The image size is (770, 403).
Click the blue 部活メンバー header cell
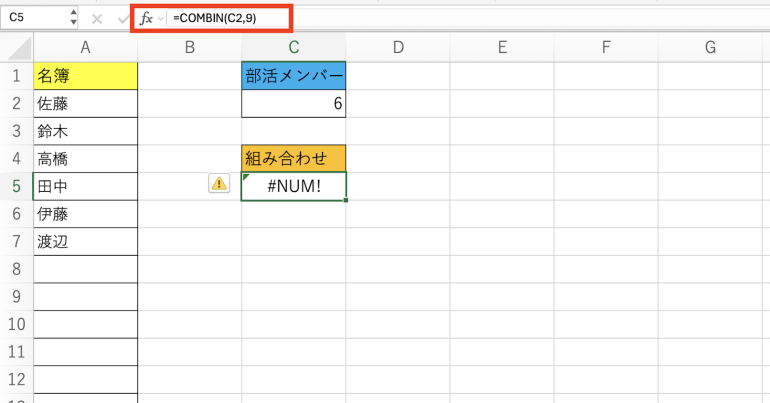click(x=294, y=75)
